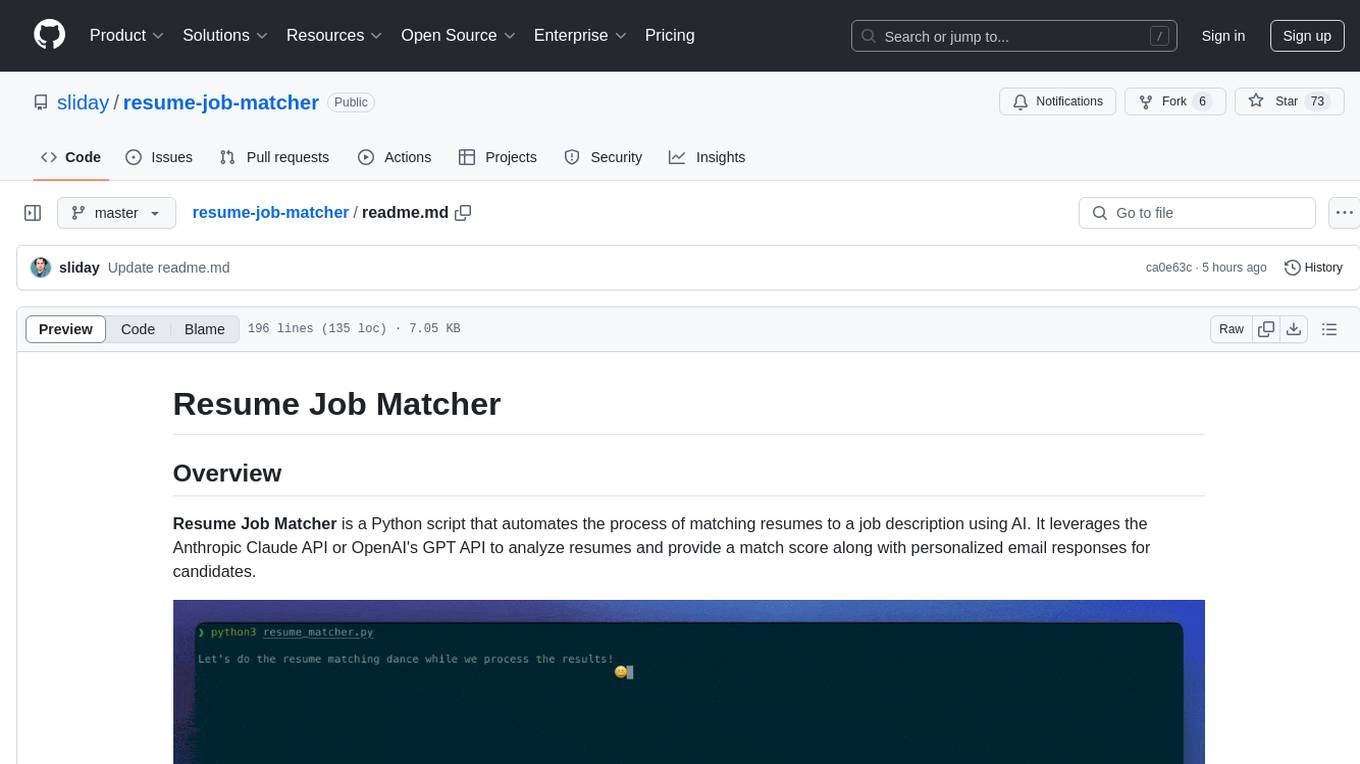
Task: Copy the raw file contents
Action: 1266,329
